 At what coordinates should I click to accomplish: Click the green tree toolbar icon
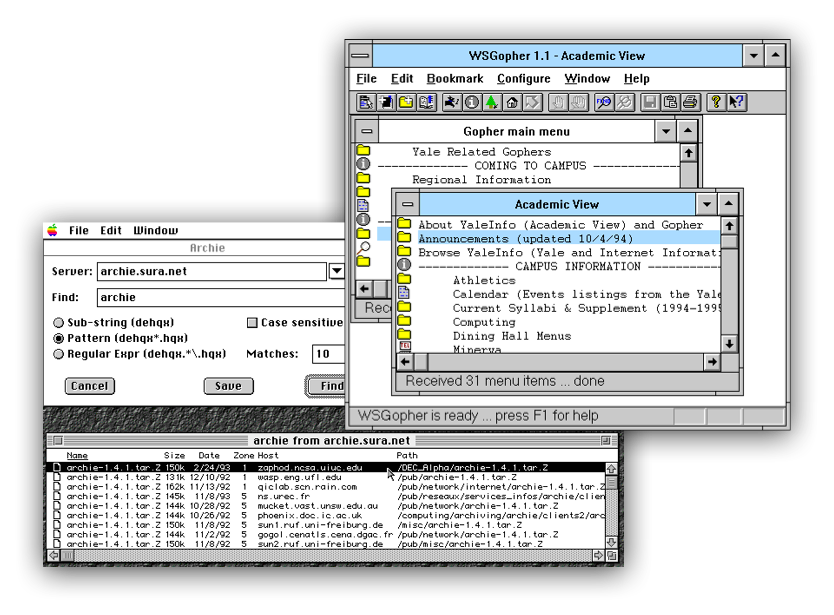(x=491, y=102)
